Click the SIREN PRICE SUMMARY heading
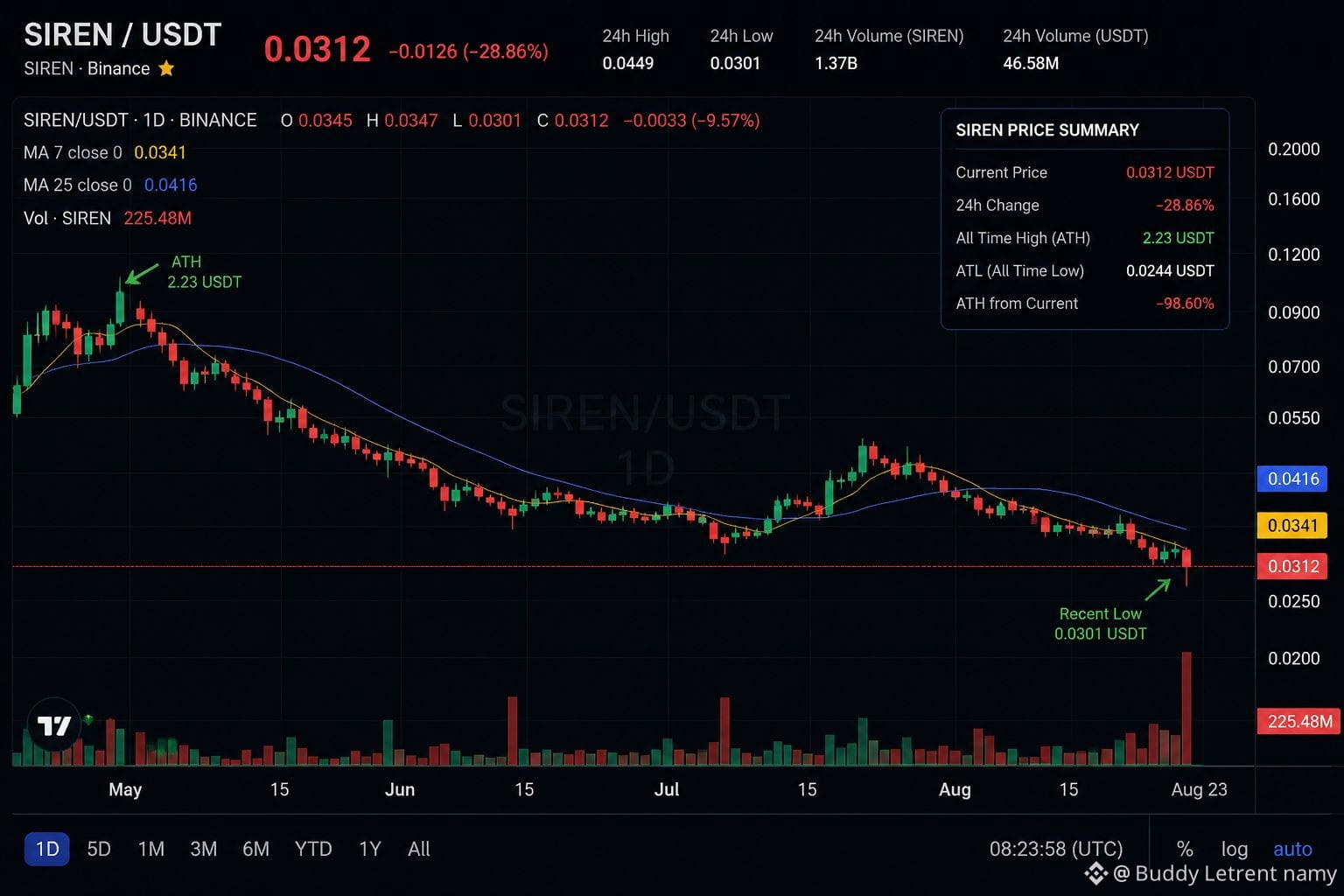Image resolution: width=1344 pixels, height=896 pixels. click(x=1047, y=129)
